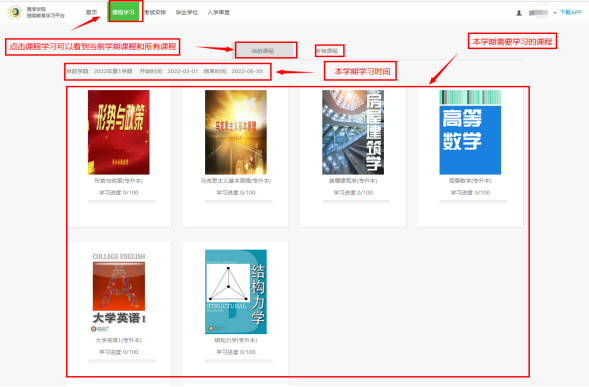The width and height of the screenshot is (589, 387).
Task: Click the 大学英语1(专升本) course title
Action: pos(119,340)
